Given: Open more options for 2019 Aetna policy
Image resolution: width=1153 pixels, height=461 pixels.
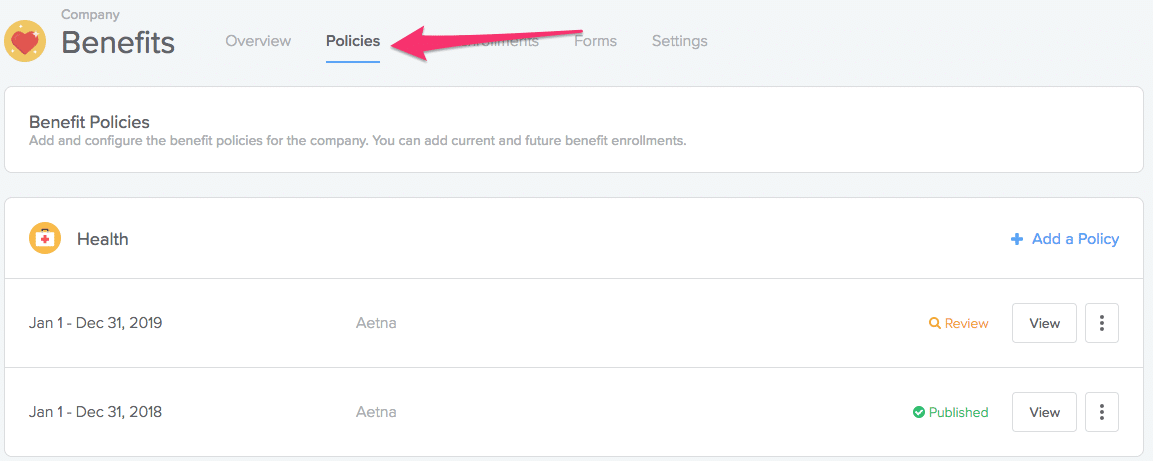Looking at the screenshot, I should 1101,323.
